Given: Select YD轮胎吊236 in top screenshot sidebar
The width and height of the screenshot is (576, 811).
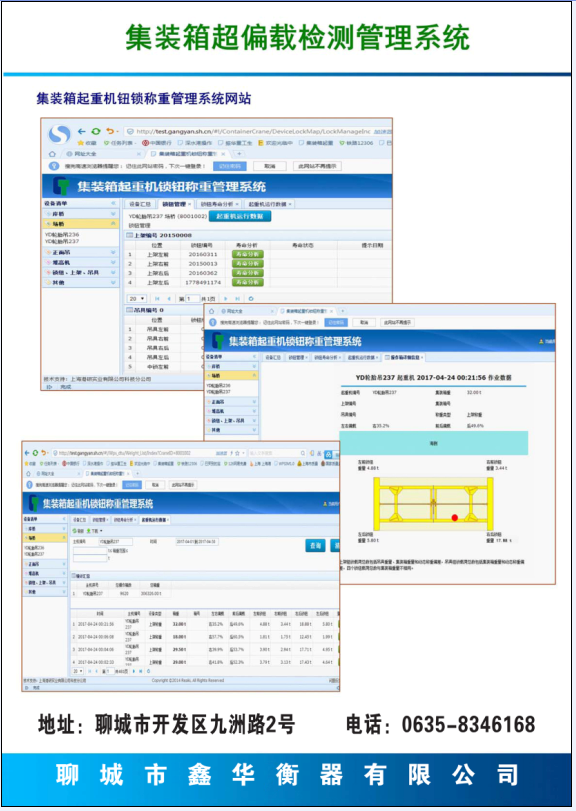Looking at the screenshot, I should [x=62, y=234].
